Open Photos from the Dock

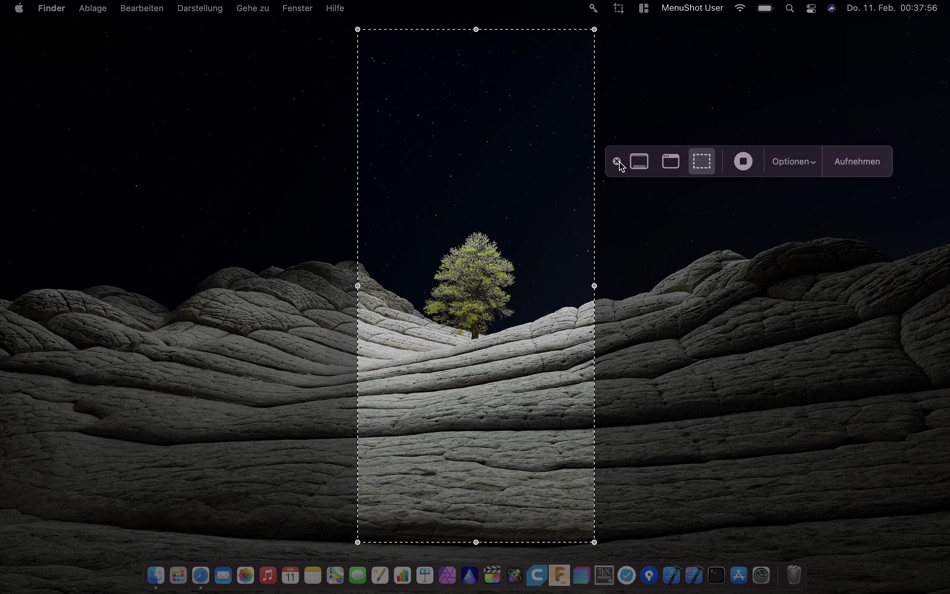click(x=245, y=575)
